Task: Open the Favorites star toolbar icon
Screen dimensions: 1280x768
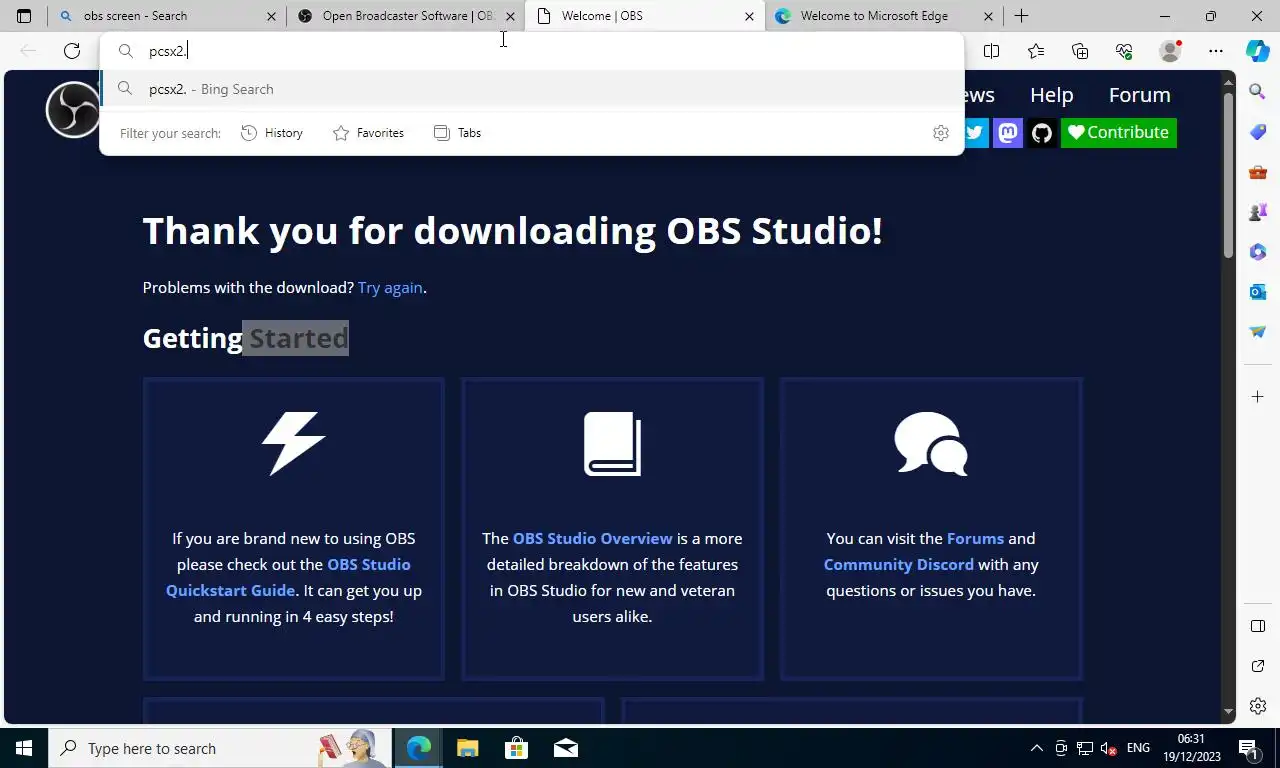Action: pyautogui.click(x=1036, y=51)
